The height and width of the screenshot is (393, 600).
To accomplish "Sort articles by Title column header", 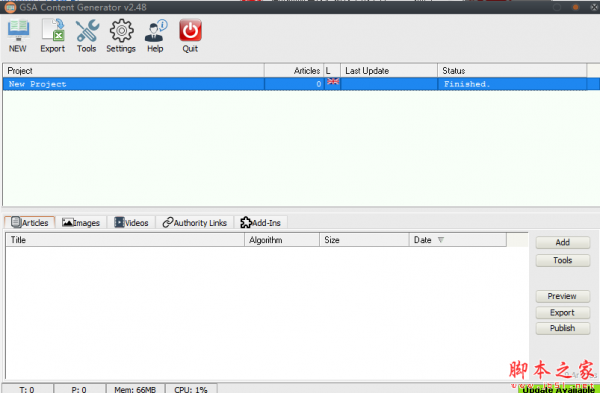I will (x=125, y=240).
